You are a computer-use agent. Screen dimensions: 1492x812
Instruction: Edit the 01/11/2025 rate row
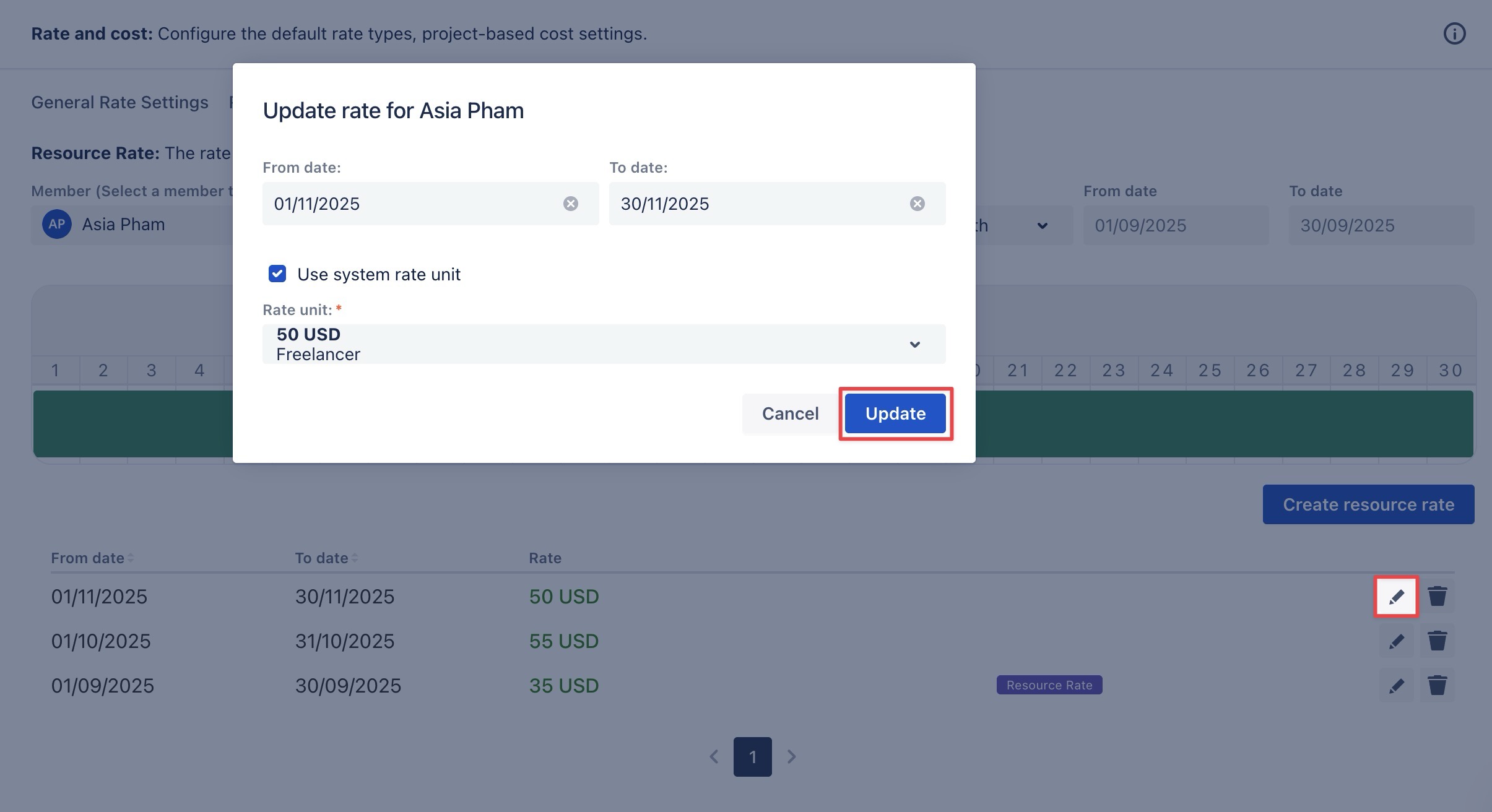pos(1396,597)
